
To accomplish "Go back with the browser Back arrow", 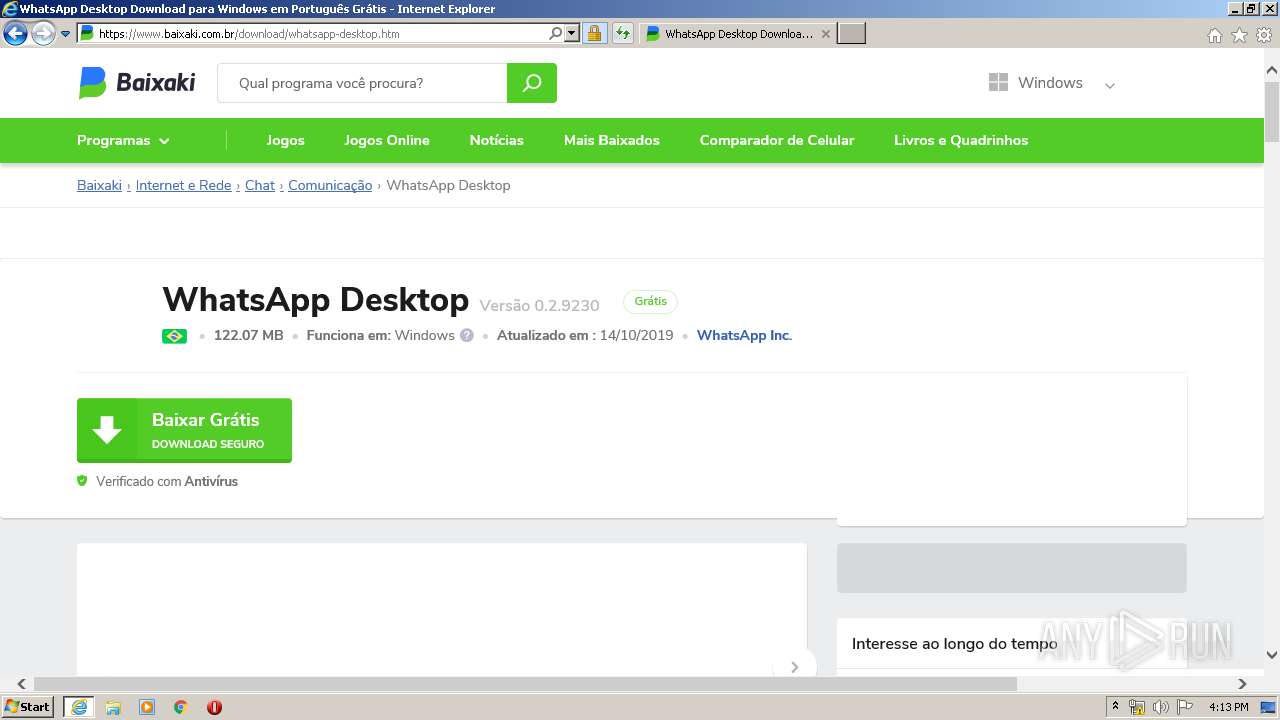I will pos(15,34).
